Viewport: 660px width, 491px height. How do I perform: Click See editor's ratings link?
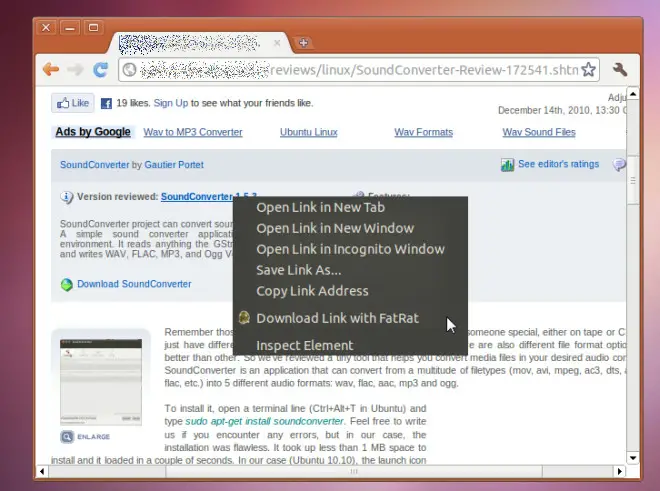coord(558,164)
